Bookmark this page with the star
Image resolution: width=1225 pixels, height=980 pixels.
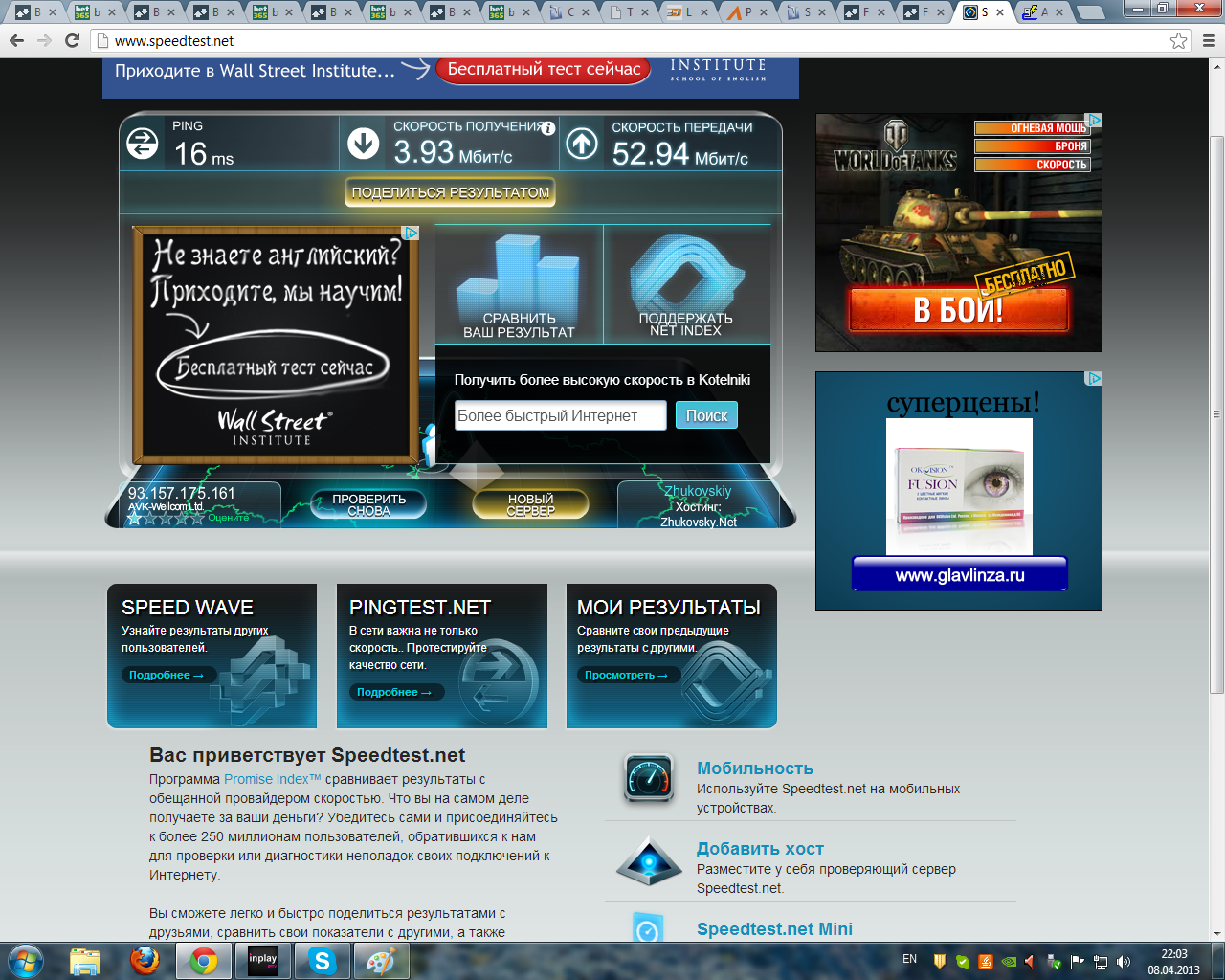click(x=1179, y=40)
